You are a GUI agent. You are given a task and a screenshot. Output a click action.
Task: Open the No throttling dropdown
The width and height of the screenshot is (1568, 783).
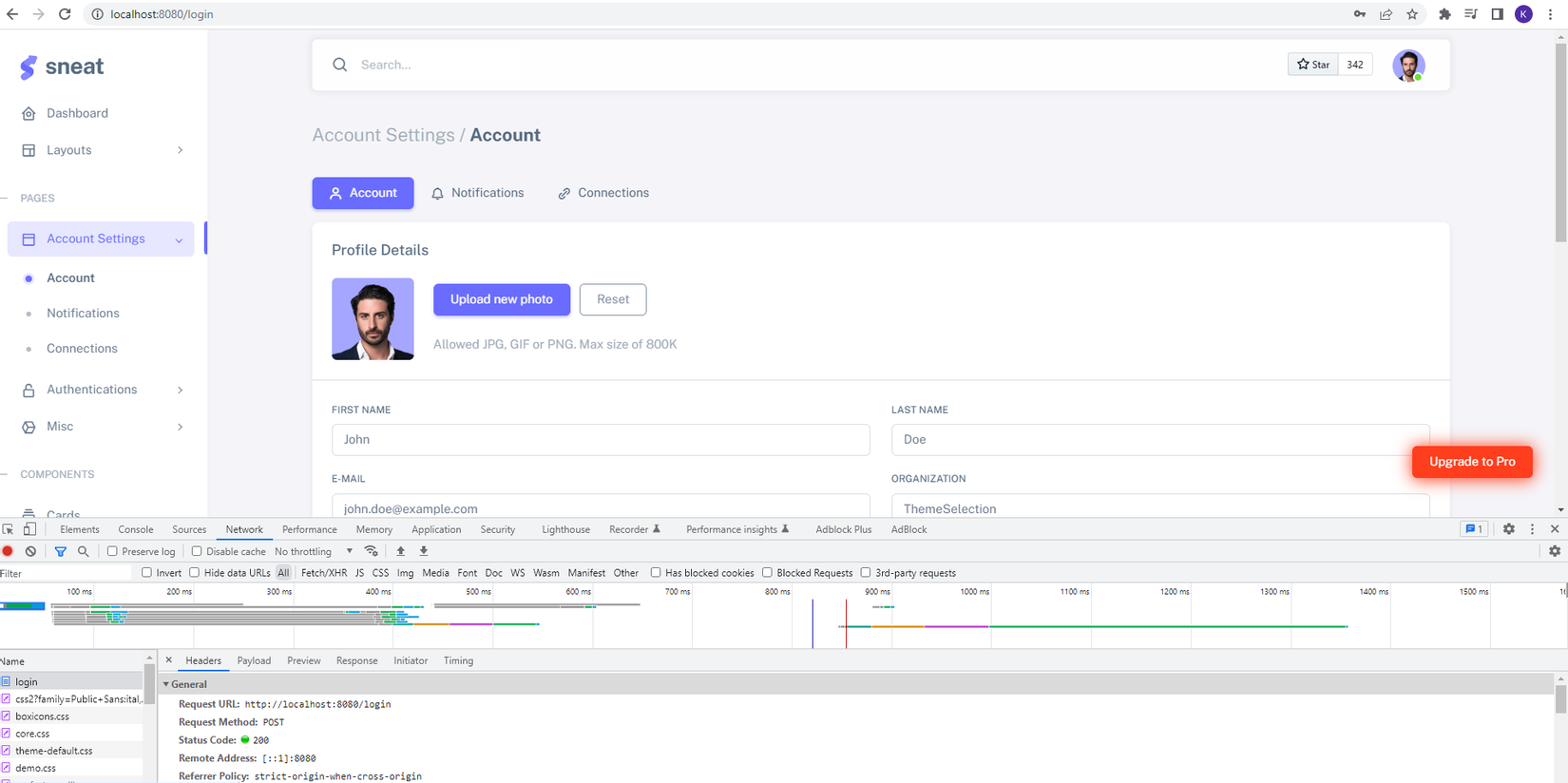(x=314, y=551)
